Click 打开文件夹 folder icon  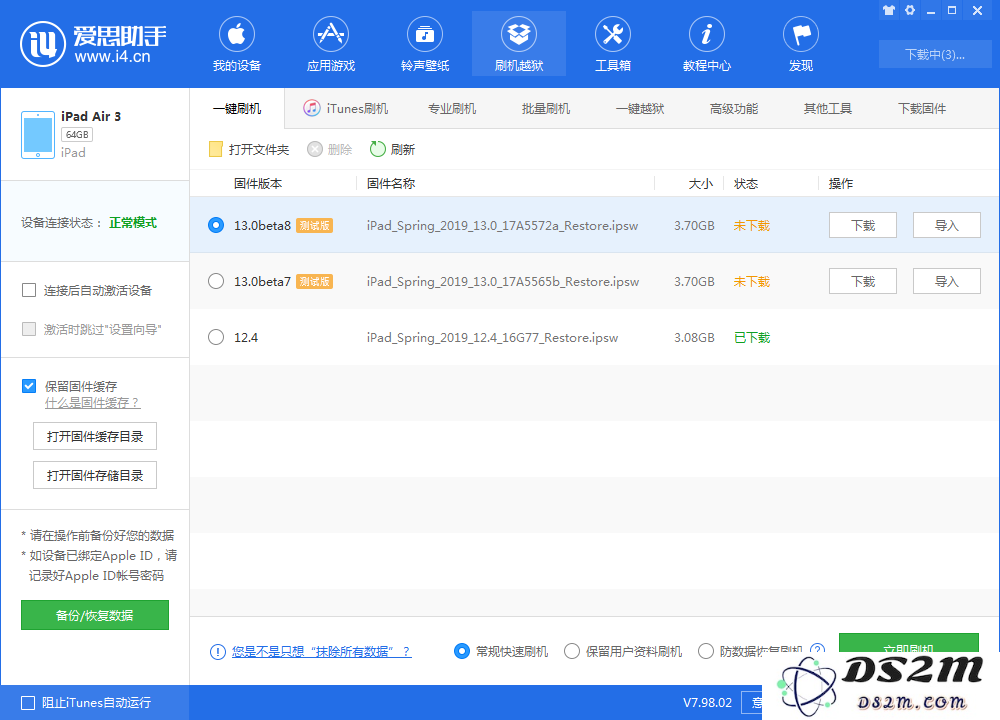click(216, 149)
